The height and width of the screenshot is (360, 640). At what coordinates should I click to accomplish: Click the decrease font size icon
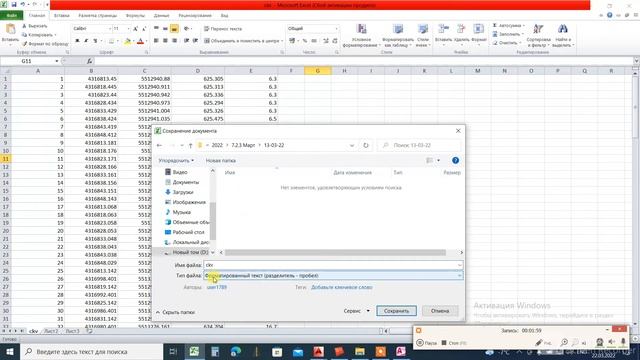[144, 29]
